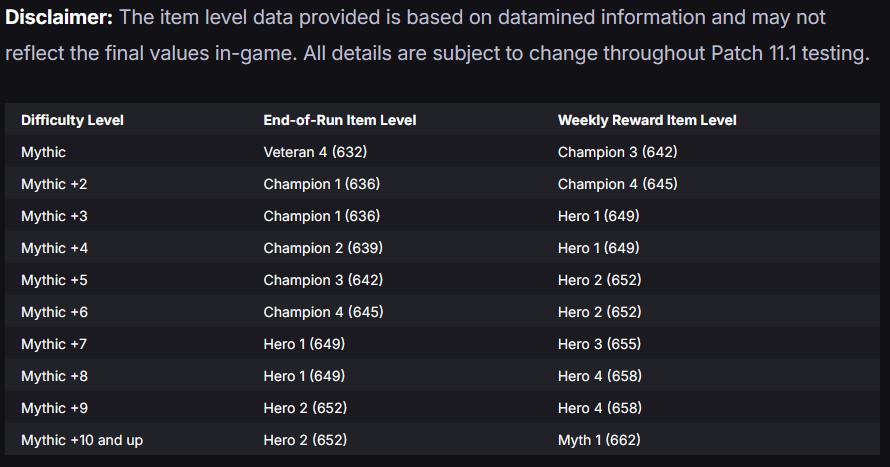
Task: Click the Mythic +6 cell
Action: click(54, 313)
